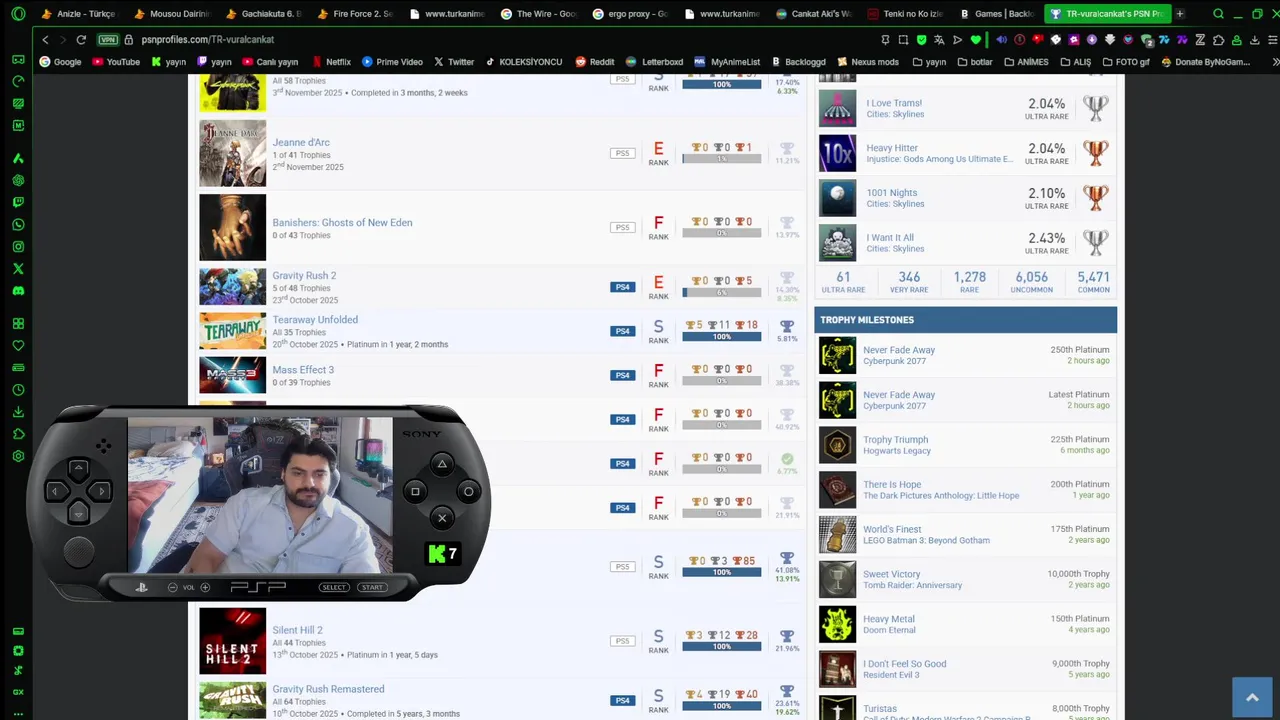
Task: Switch to the Anizle - Türkçe tab
Action: point(79,14)
